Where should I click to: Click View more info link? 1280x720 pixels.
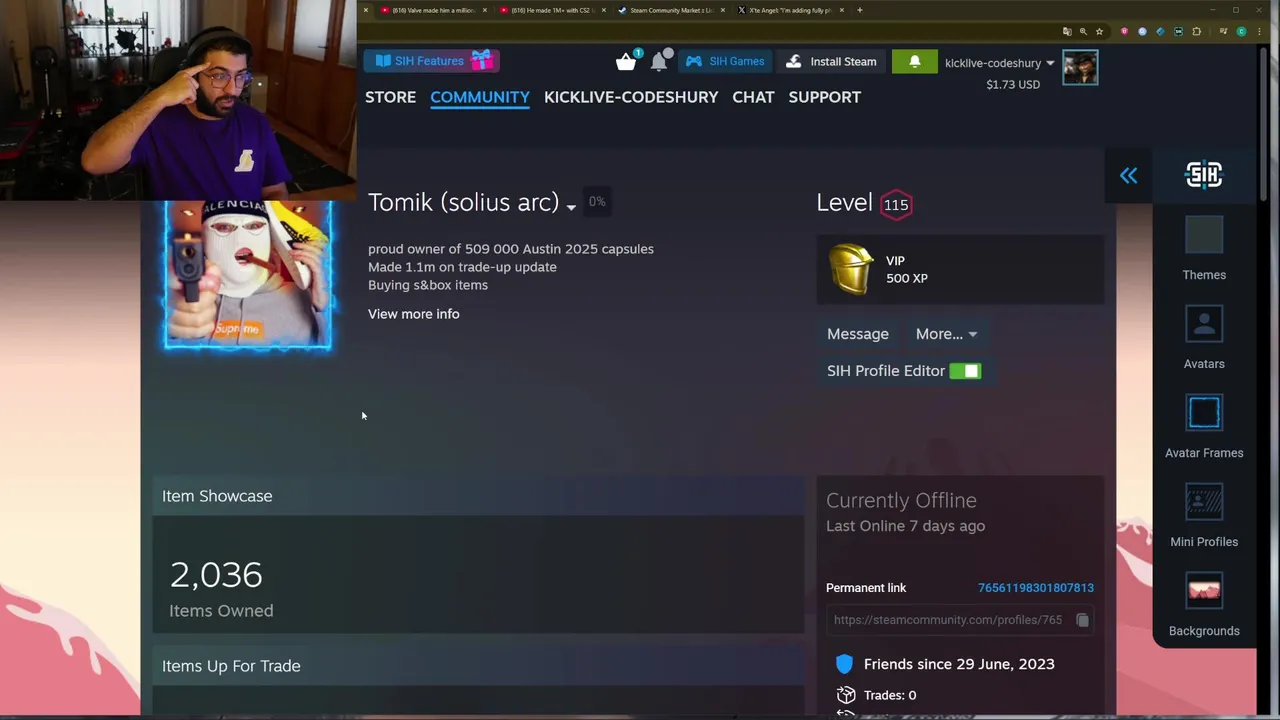[x=414, y=314]
